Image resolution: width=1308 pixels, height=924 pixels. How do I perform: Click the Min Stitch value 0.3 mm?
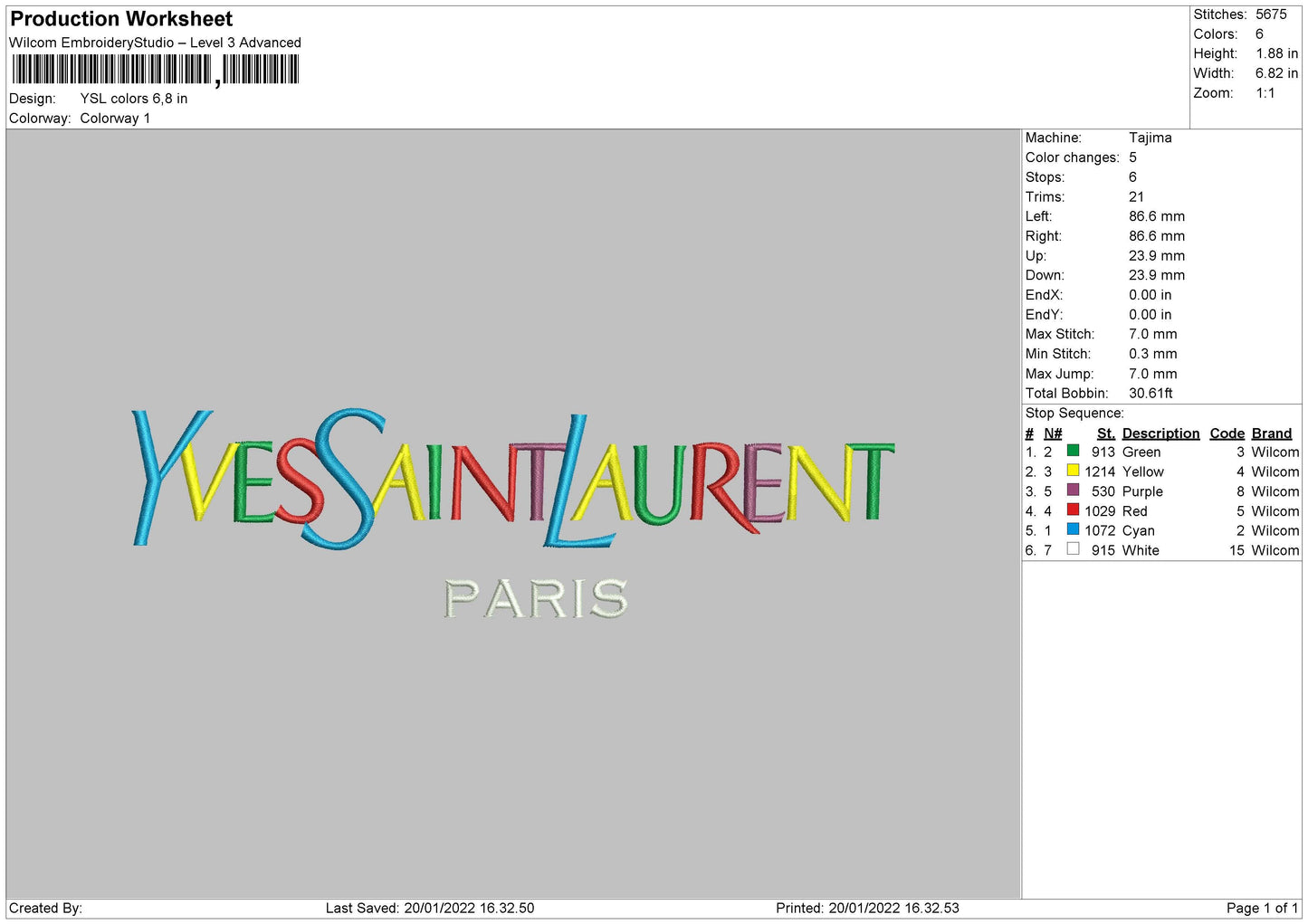point(1153,354)
